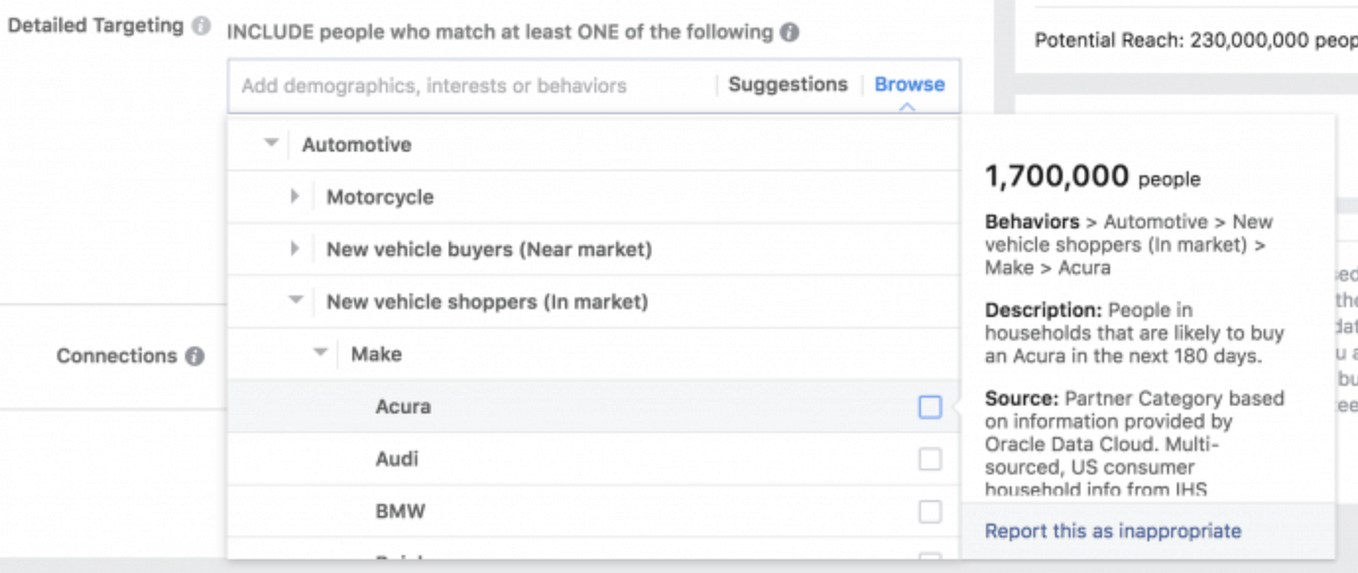
Task: Expand New vehicle buyers (Near market)
Action: tap(295, 248)
